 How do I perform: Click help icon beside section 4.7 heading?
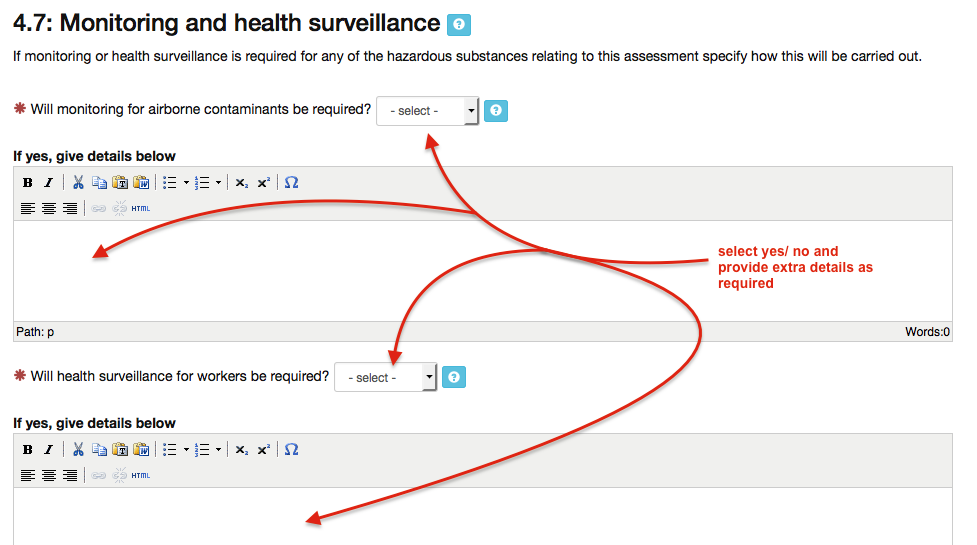tap(459, 25)
